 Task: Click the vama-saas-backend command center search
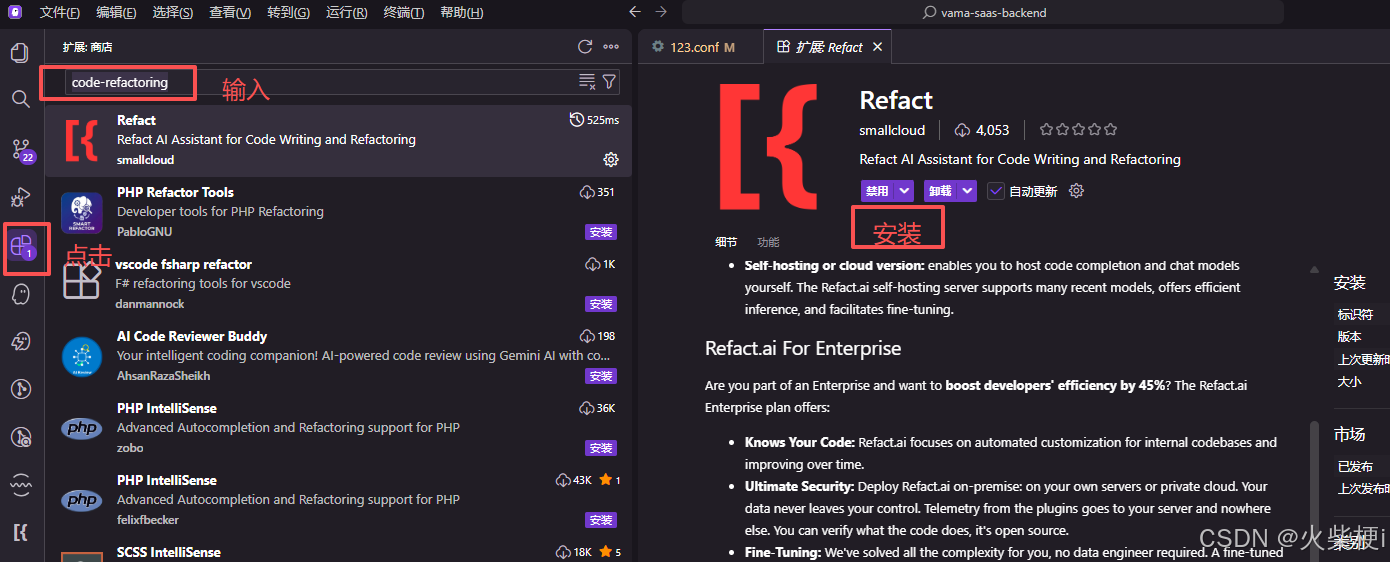coord(983,12)
